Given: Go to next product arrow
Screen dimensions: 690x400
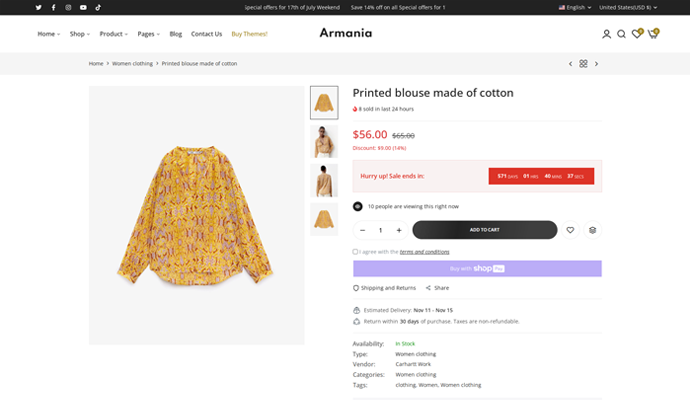Looking at the screenshot, I should click(x=597, y=63).
